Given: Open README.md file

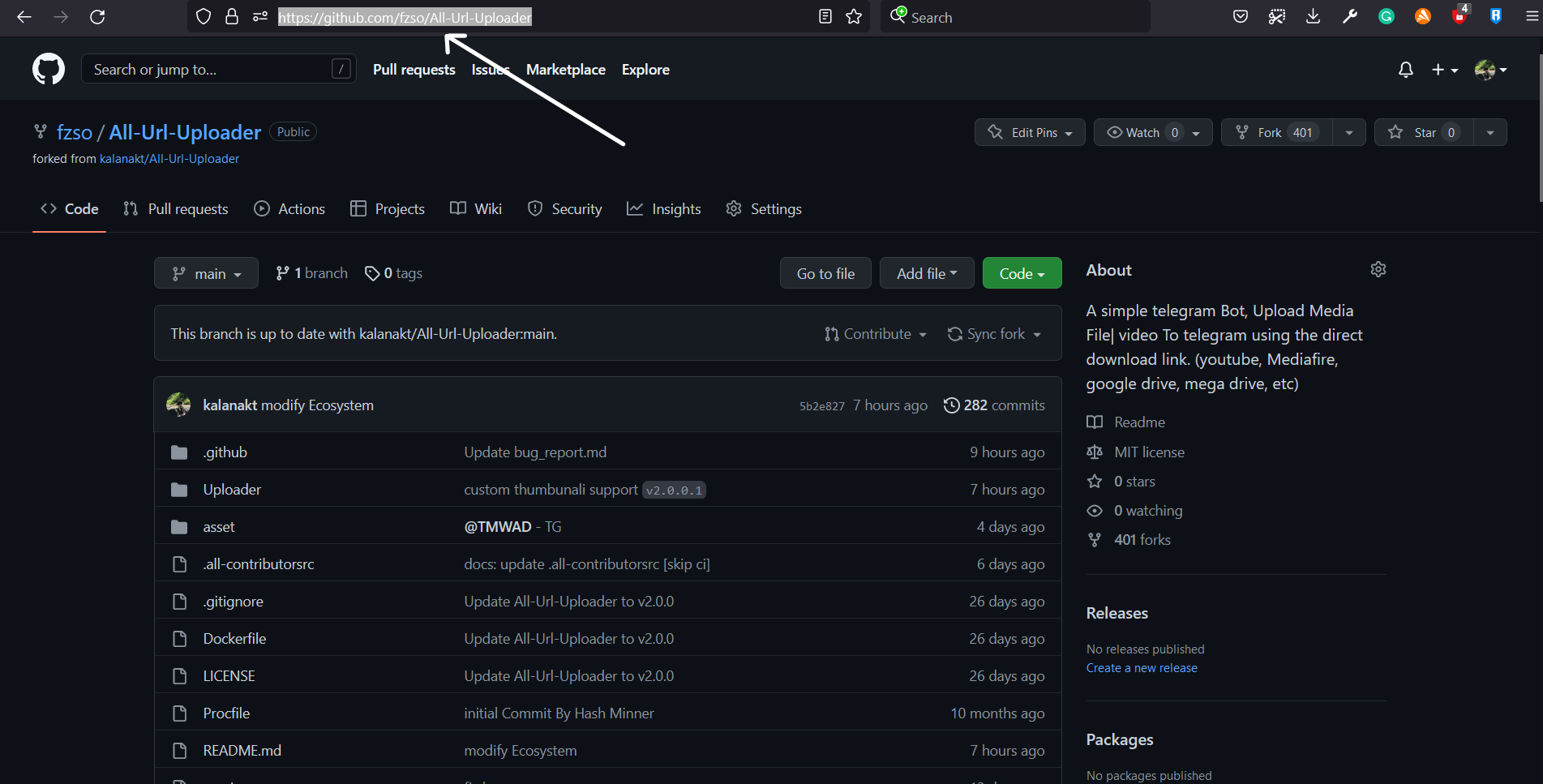Looking at the screenshot, I should pos(242,751).
